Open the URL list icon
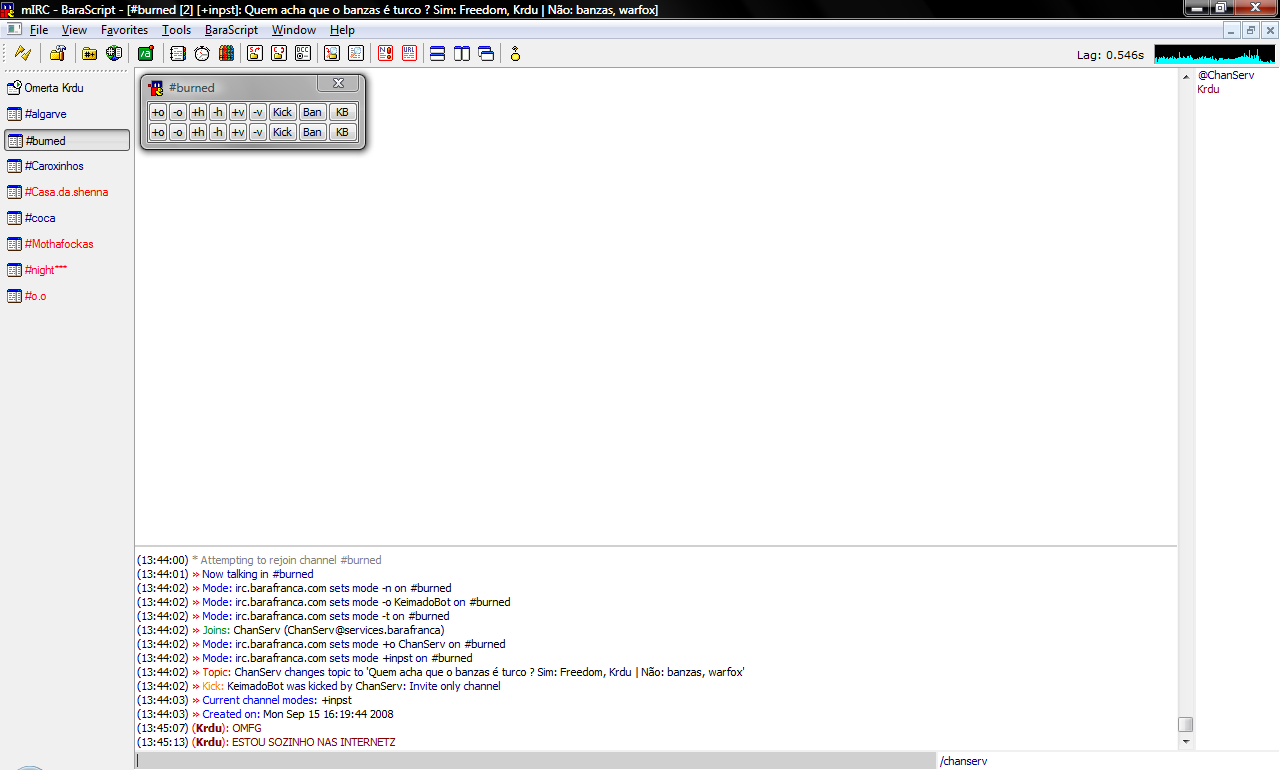This screenshot has width=1280, height=770. 409,54
